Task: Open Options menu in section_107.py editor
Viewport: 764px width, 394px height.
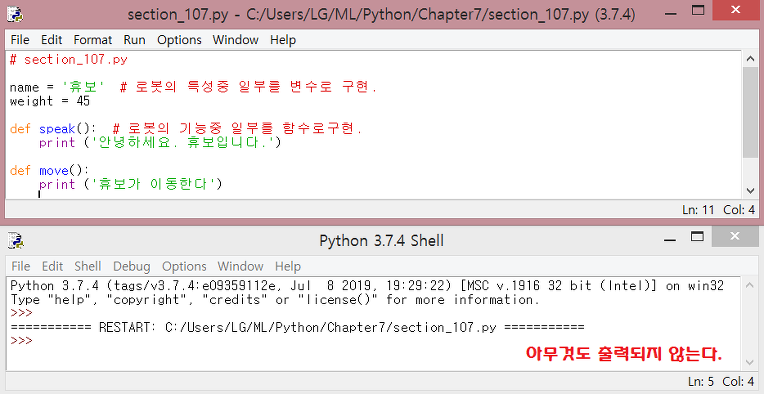Action: [179, 40]
